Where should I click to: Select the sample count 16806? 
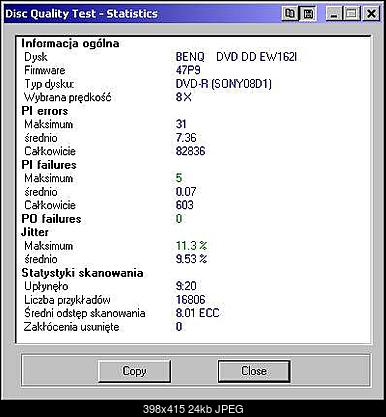click(x=190, y=300)
